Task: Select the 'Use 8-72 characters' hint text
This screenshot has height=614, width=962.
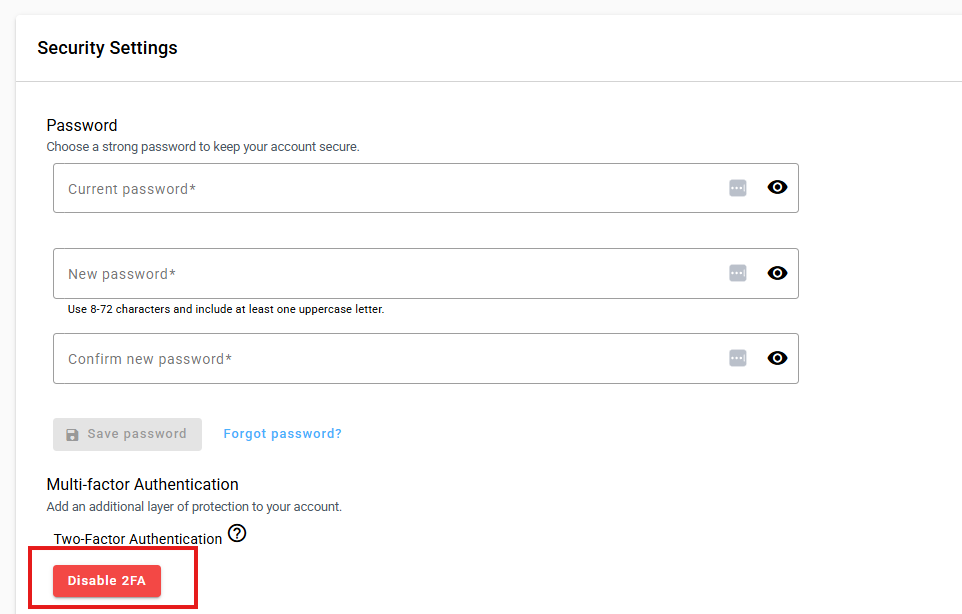Action: click(226, 309)
